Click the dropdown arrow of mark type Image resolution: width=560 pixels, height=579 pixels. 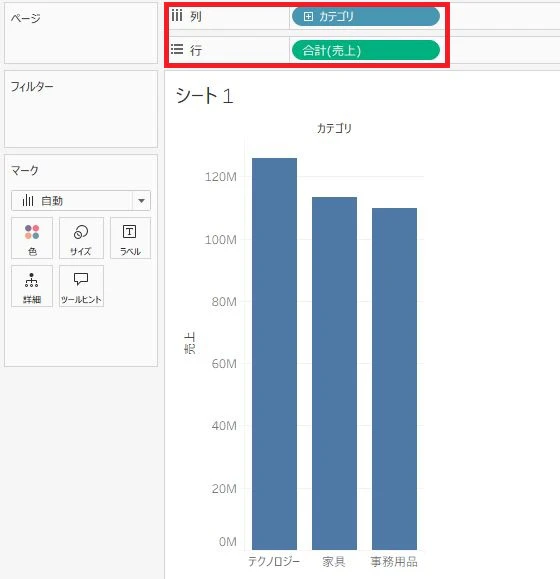[141, 201]
